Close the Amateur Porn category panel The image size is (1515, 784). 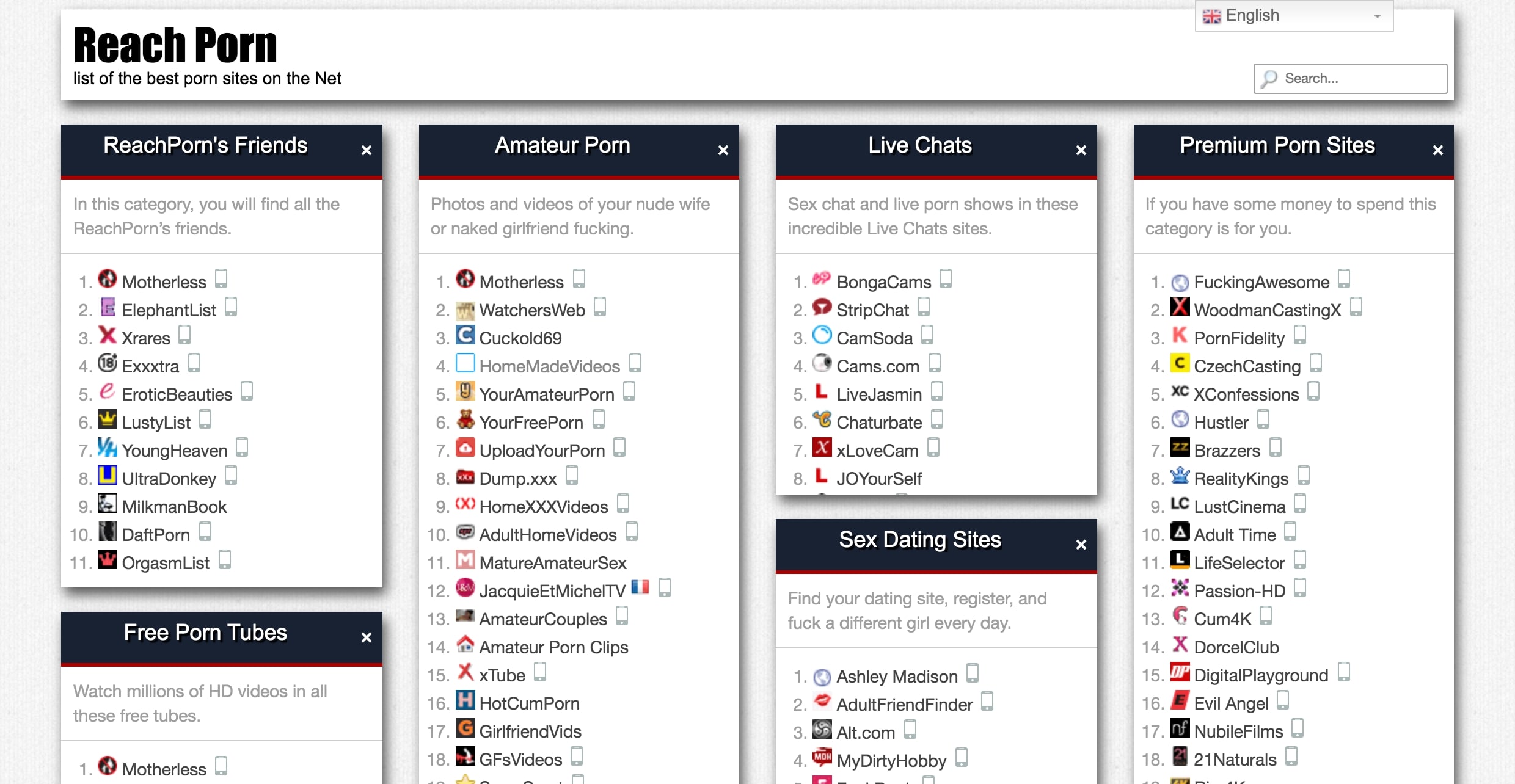(x=723, y=151)
